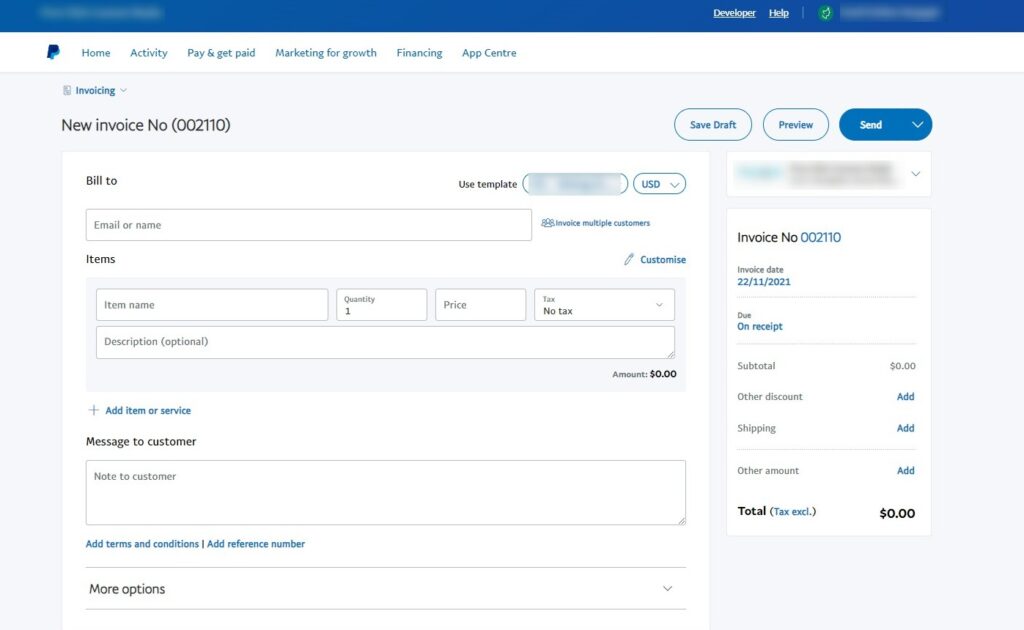This screenshot has width=1024, height=630.
Task: Click the Subtotal $0.00 value
Action: [903, 366]
